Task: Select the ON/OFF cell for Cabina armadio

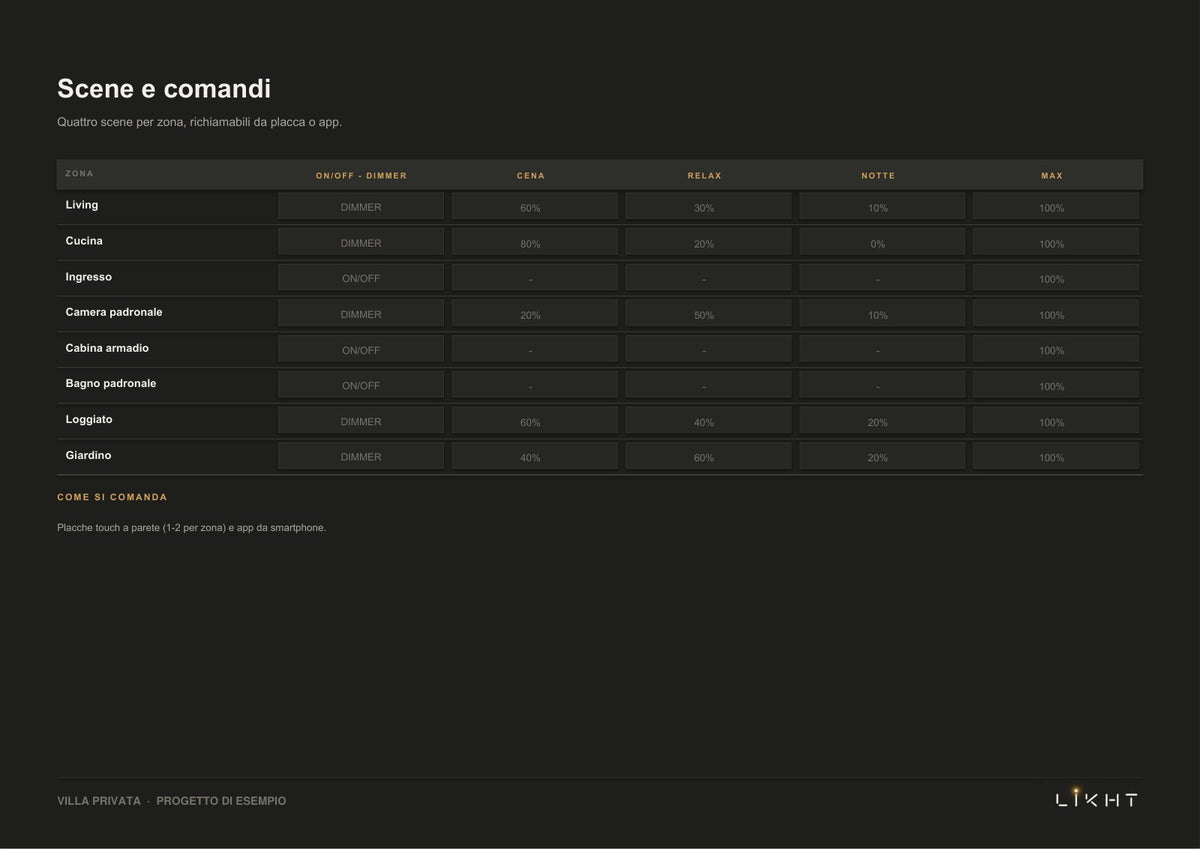Action: coord(361,349)
